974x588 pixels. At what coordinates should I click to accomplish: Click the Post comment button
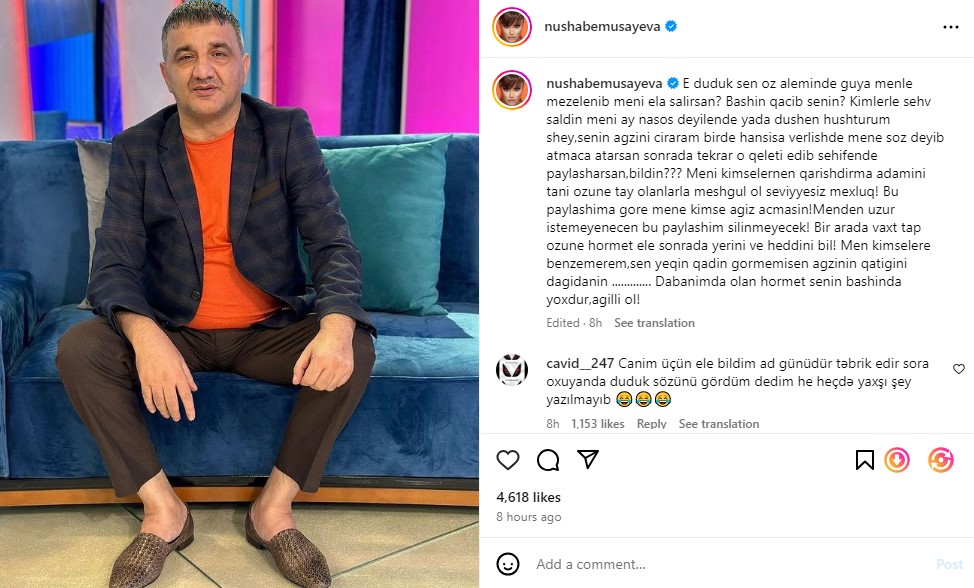(x=949, y=564)
